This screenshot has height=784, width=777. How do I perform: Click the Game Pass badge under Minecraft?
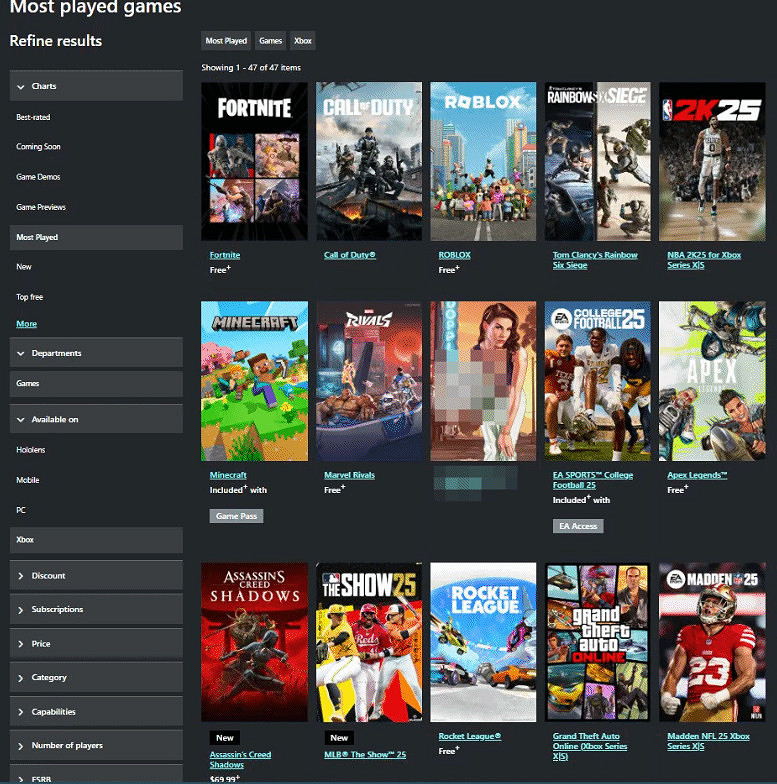tap(238, 516)
